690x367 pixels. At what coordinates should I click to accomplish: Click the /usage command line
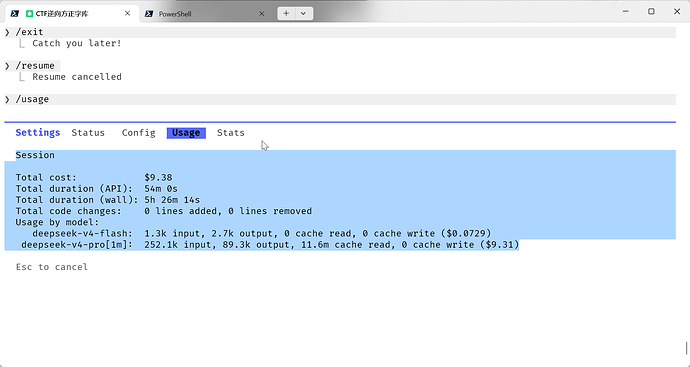340,99
